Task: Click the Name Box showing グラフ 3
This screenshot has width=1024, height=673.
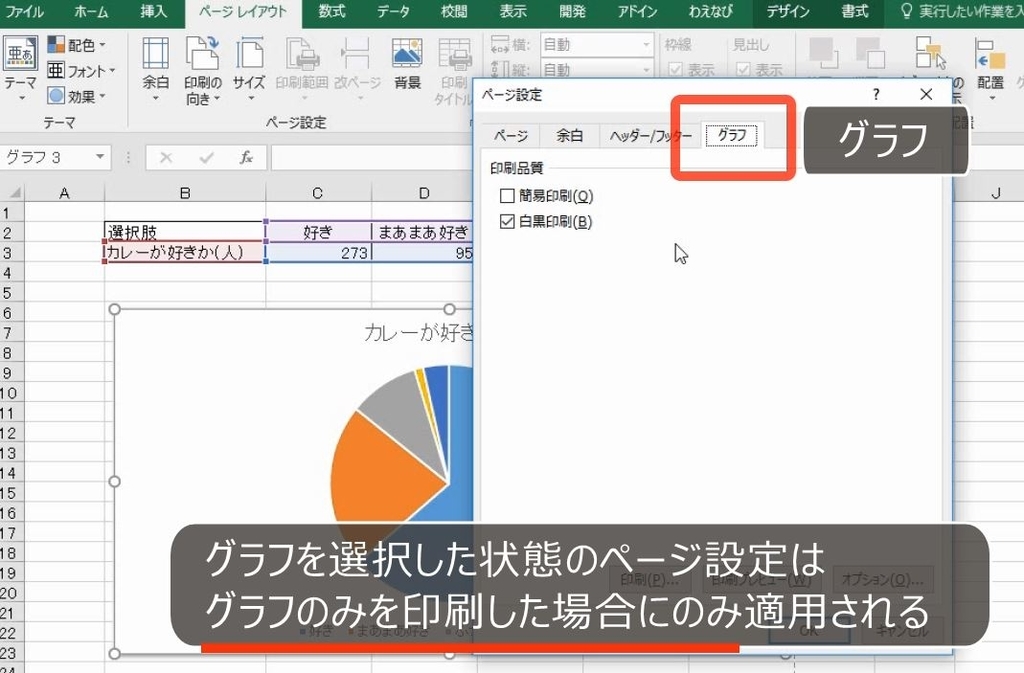Action: (x=47, y=157)
